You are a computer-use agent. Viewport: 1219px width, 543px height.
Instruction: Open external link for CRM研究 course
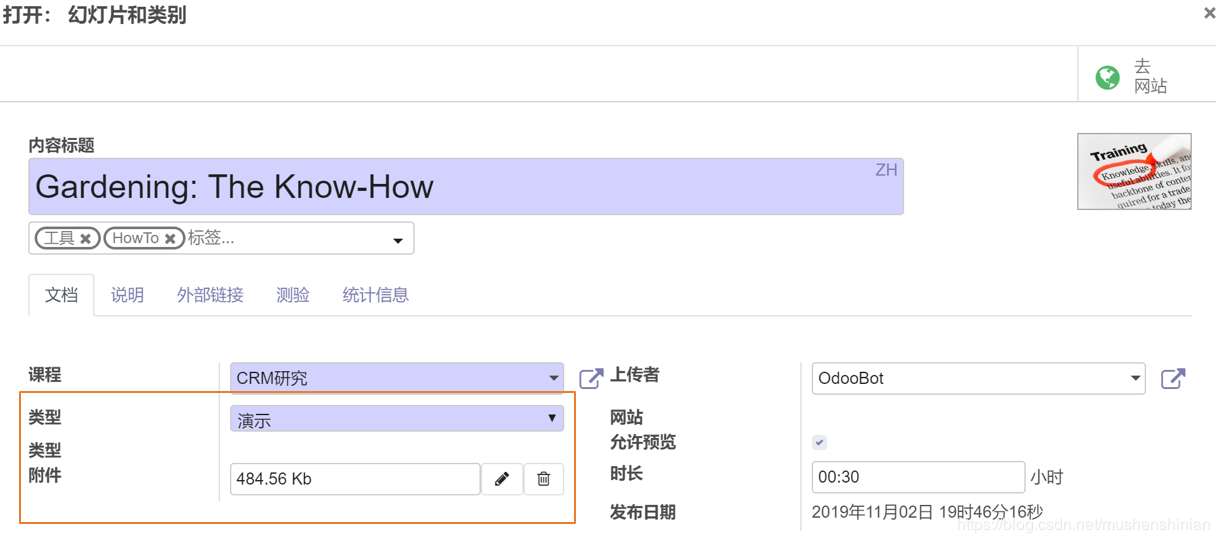coord(591,378)
